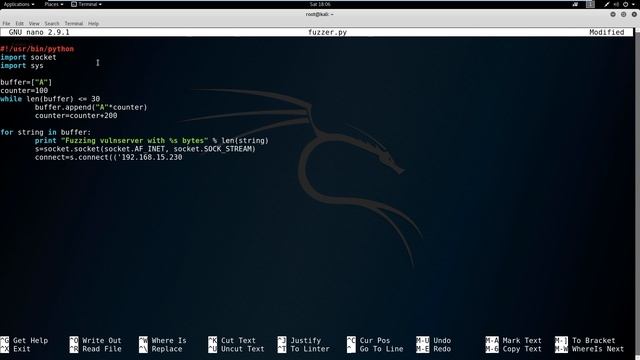This screenshot has width=640, height=360.
Task: Click the ^U Uncut Text shortcut
Action: [x=236, y=349]
